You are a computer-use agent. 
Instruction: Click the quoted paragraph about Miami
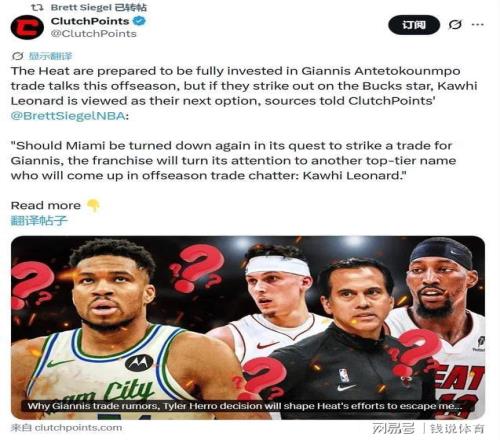point(233,160)
